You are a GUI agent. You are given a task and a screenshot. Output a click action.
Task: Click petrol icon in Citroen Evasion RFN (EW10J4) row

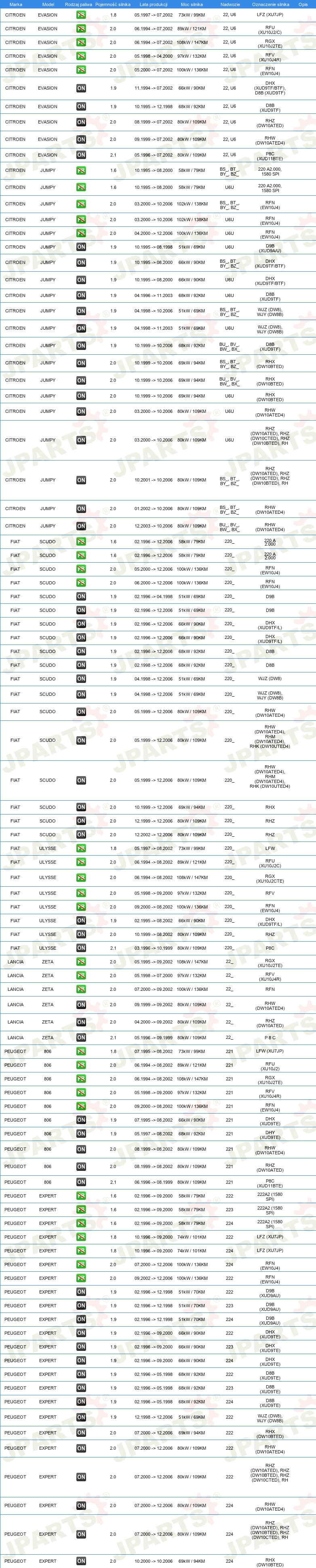(x=81, y=70)
